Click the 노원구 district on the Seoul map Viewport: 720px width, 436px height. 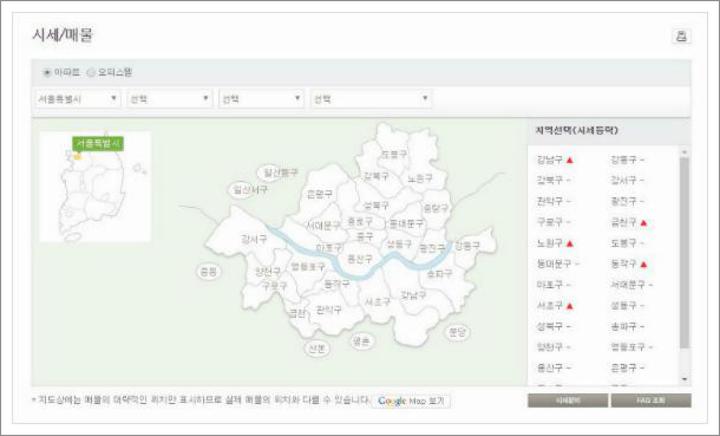tap(420, 179)
